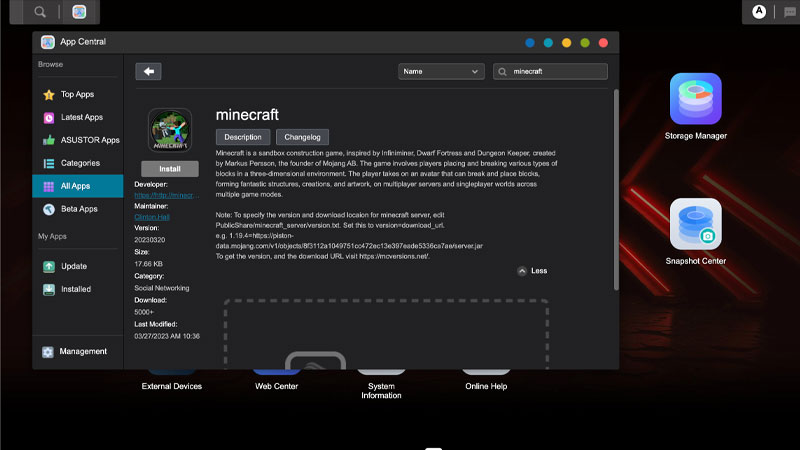
Task: Select Top Apps in sidebar
Action: 77,94
